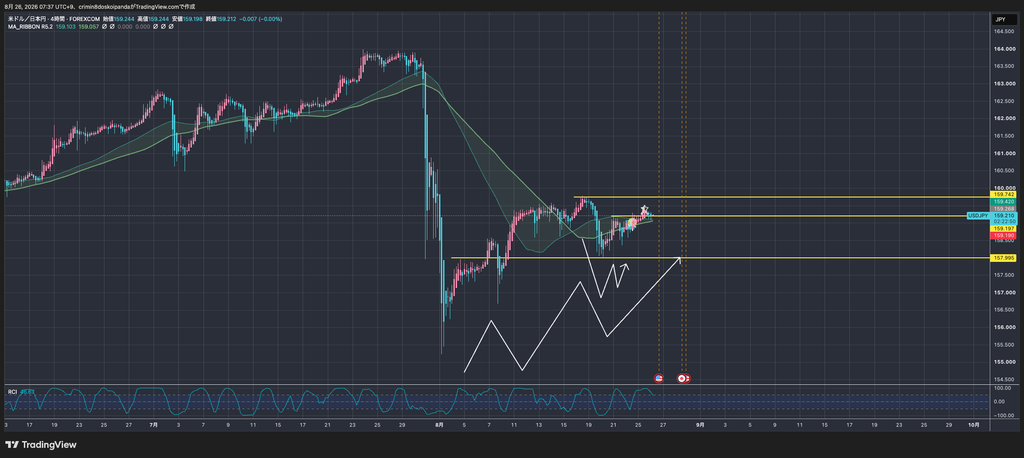Click the 100.00 RCI scale value

pyautogui.click(x=1001, y=388)
